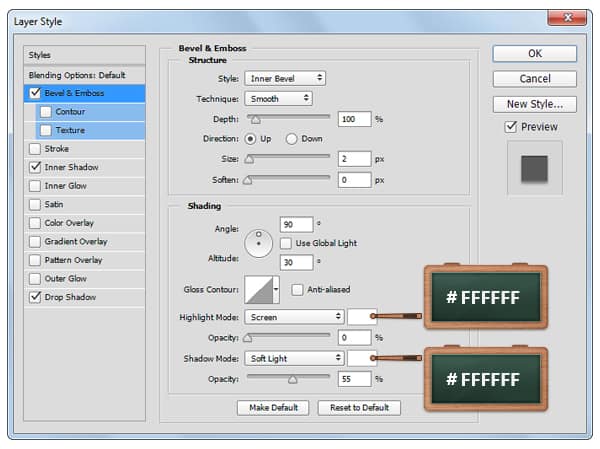The height and width of the screenshot is (449, 600).
Task: Click the shadow Opacity slider handle
Action: pos(292,380)
